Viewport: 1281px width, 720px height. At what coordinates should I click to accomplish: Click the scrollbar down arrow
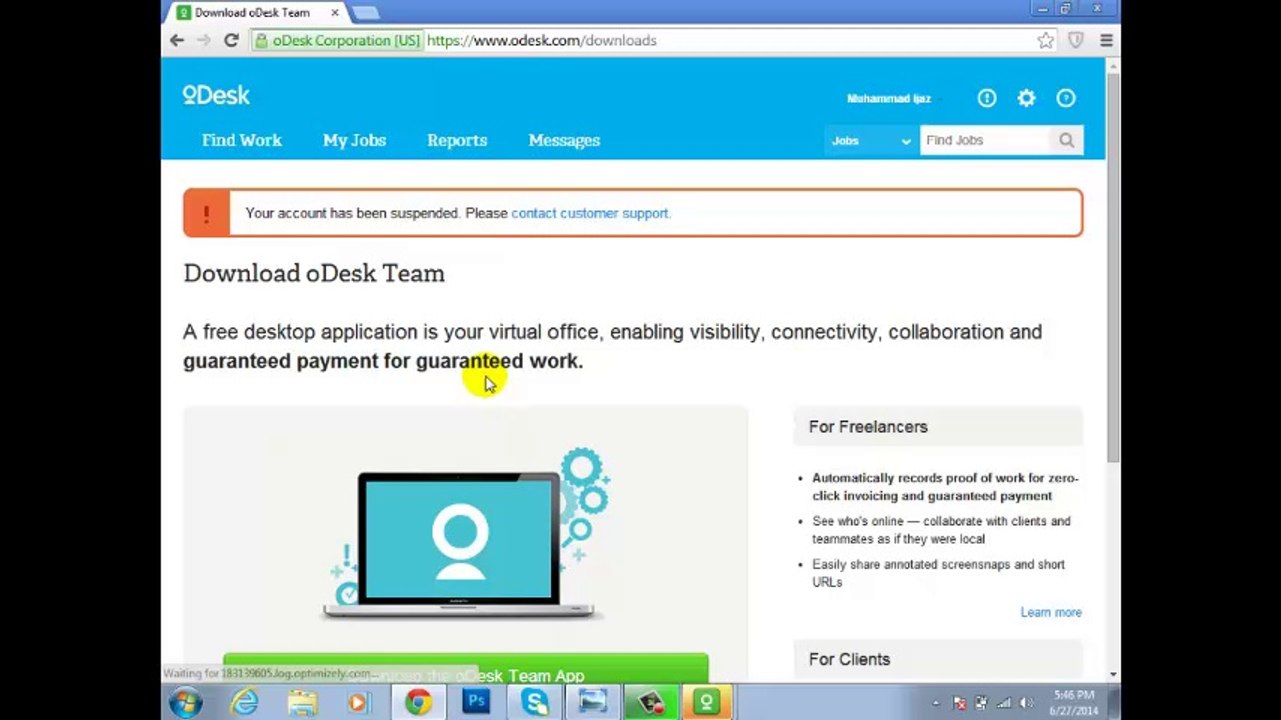pos(1113,676)
